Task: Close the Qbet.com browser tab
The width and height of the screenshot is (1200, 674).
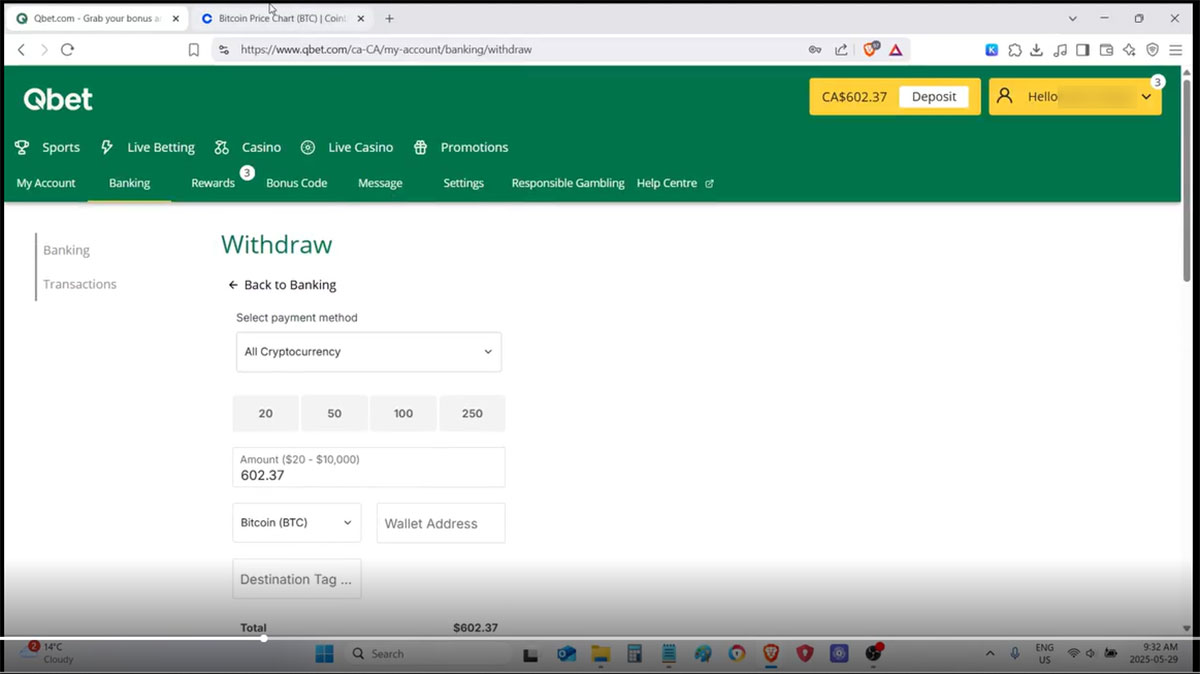Action: point(175,18)
